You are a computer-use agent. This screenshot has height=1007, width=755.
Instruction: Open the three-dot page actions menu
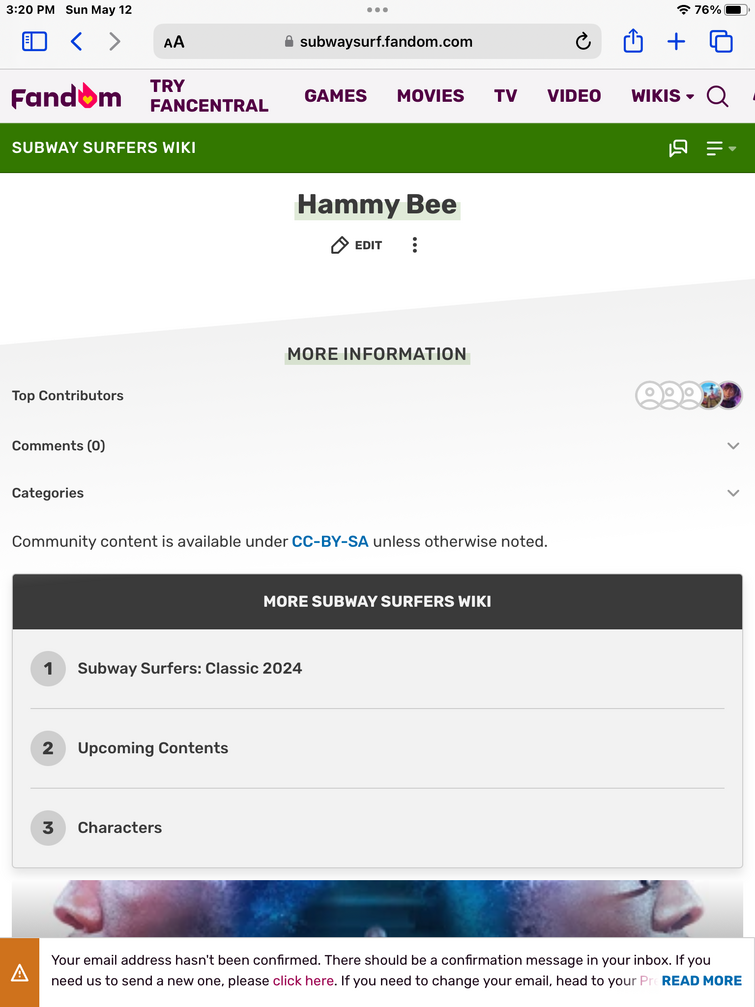[x=415, y=245]
